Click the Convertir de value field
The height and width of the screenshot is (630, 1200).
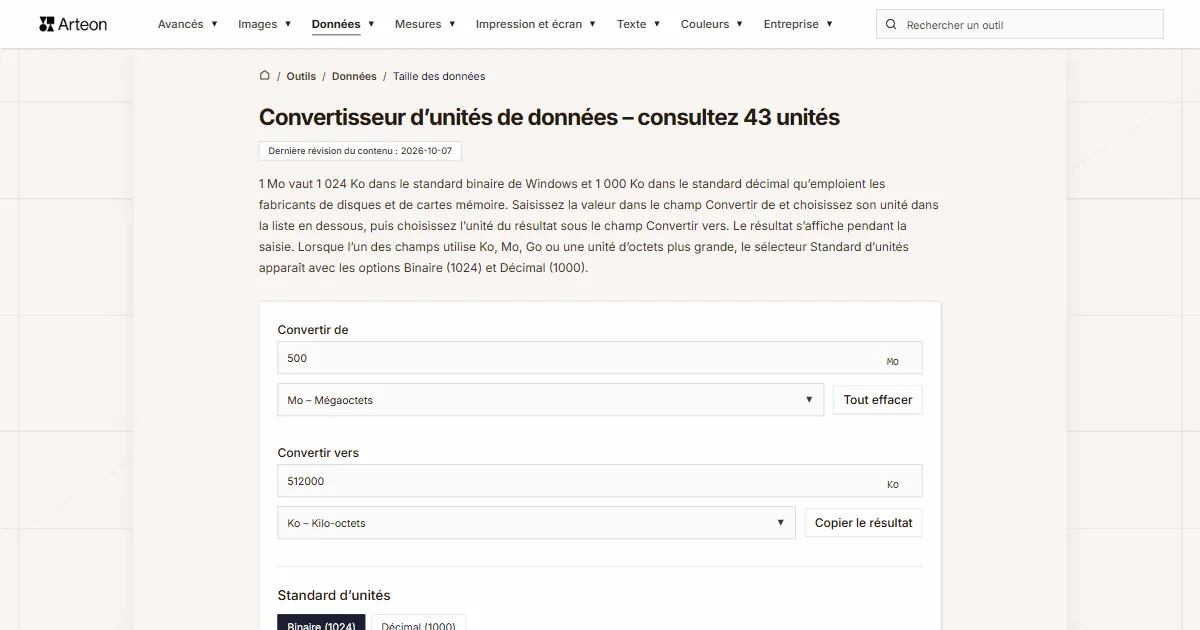[x=600, y=358]
